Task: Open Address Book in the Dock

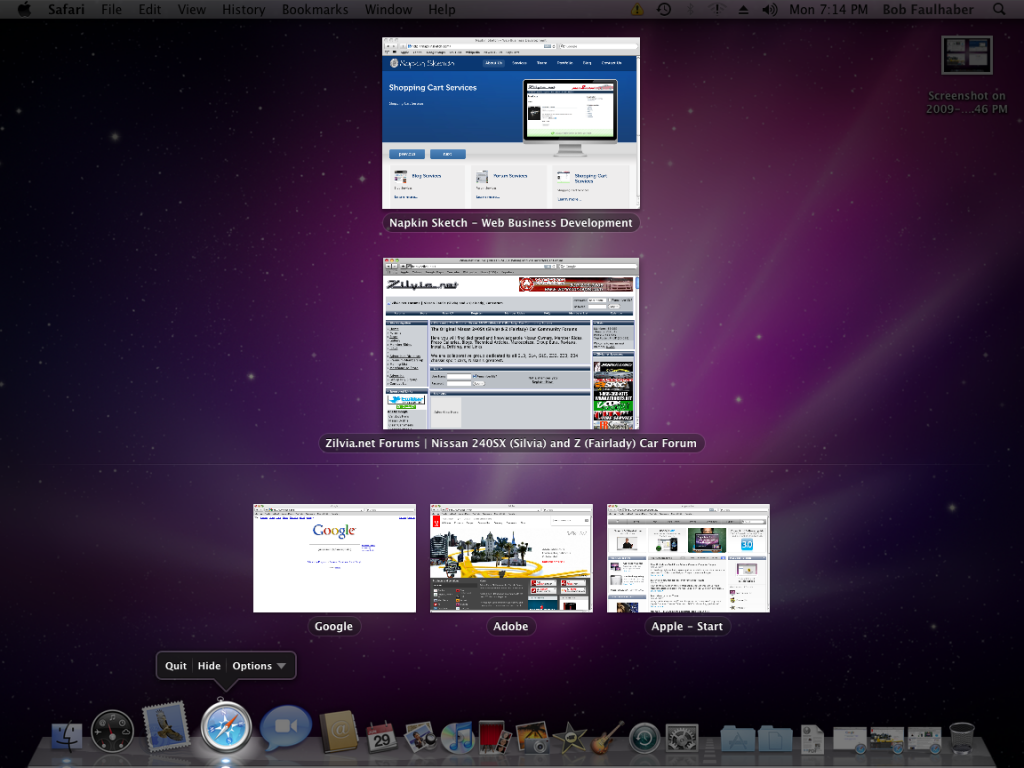Action: pos(338,731)
